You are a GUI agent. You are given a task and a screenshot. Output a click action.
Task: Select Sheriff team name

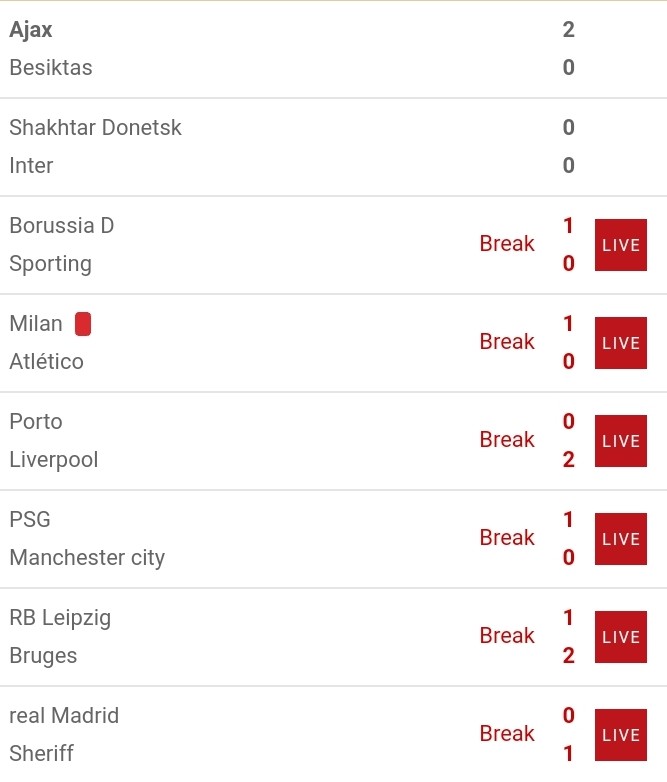click(x=41, y=753)
